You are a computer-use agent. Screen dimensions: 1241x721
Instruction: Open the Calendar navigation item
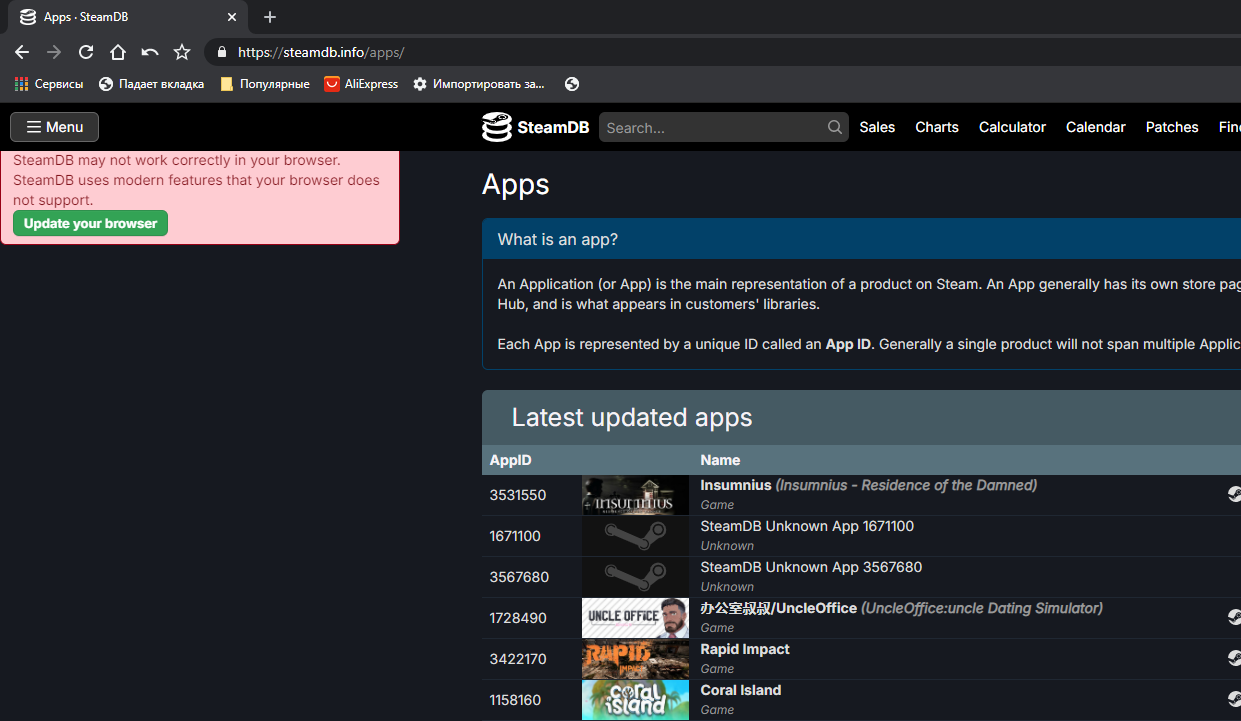coord(1096,127)
